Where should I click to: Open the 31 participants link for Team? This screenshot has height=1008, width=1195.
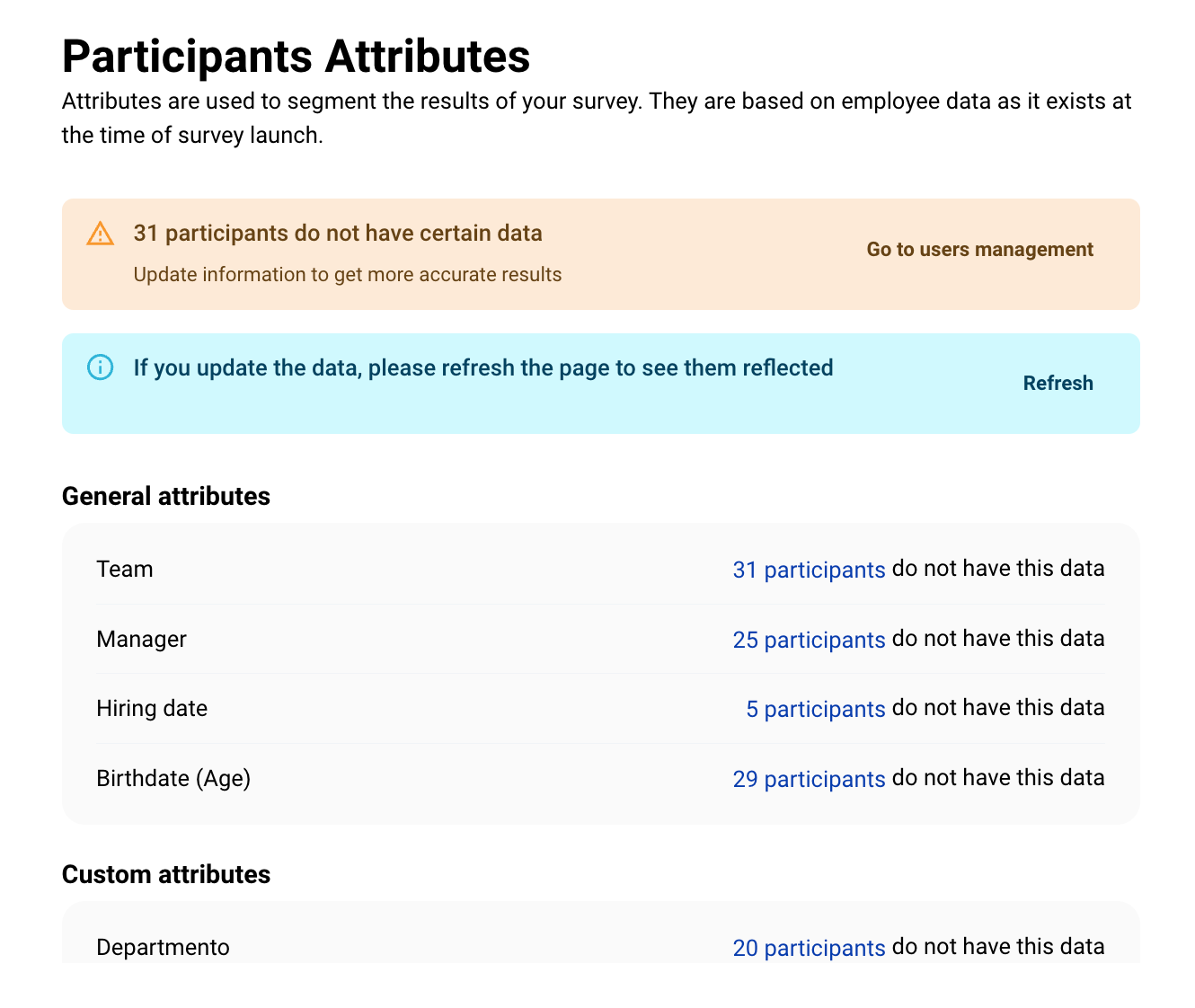click(x=809, y=570)
